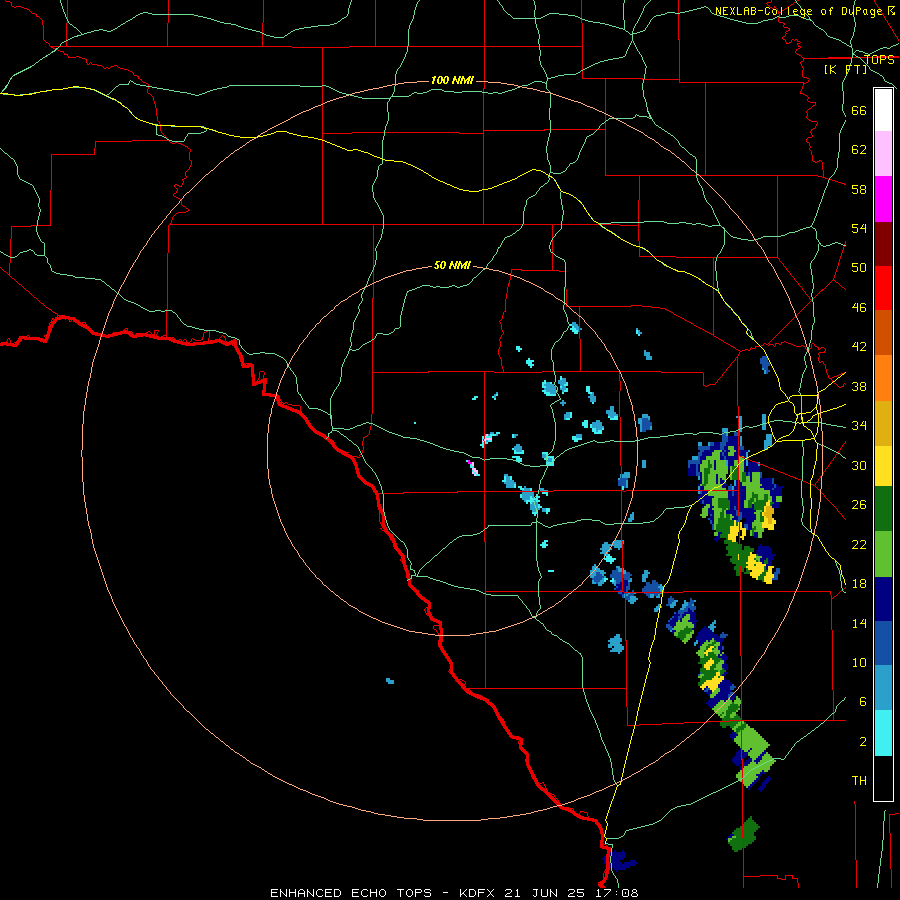
Task: Click the bright red swatch between 46 and 50
Action: pos(883,288)
